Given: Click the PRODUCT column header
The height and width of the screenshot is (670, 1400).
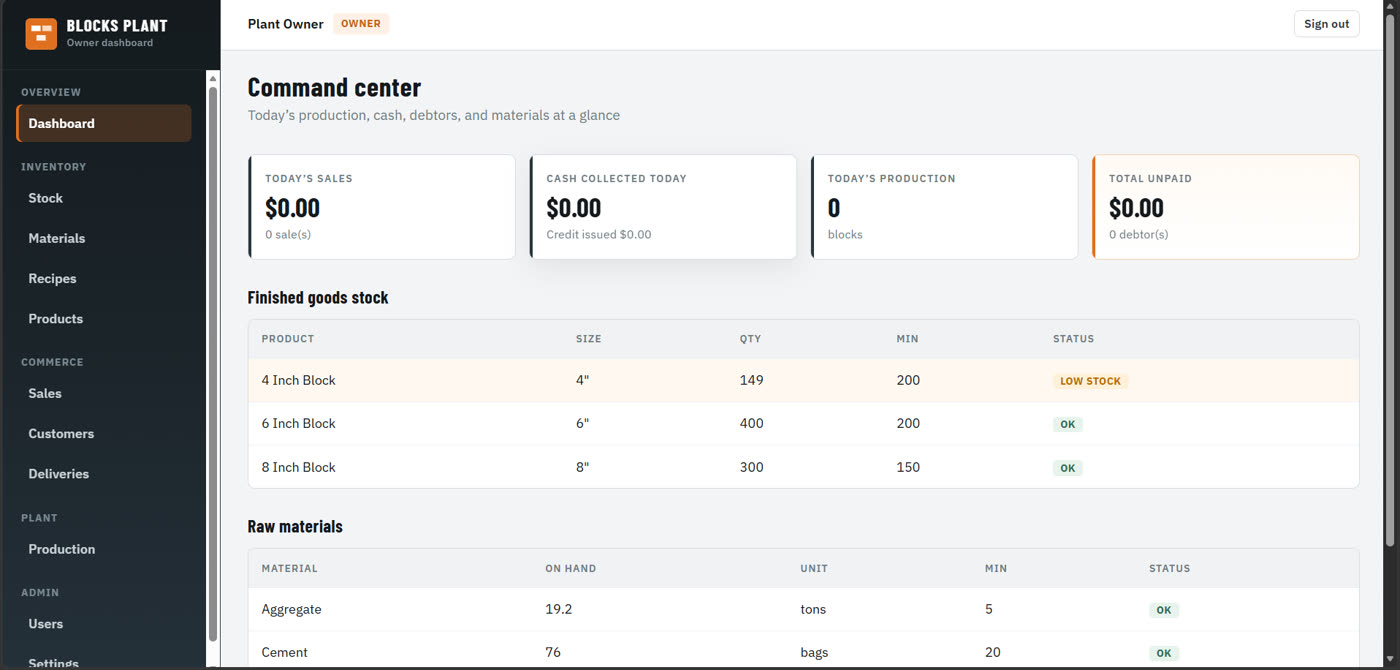Looking at the screenshot, I should [x=288, y=339].
